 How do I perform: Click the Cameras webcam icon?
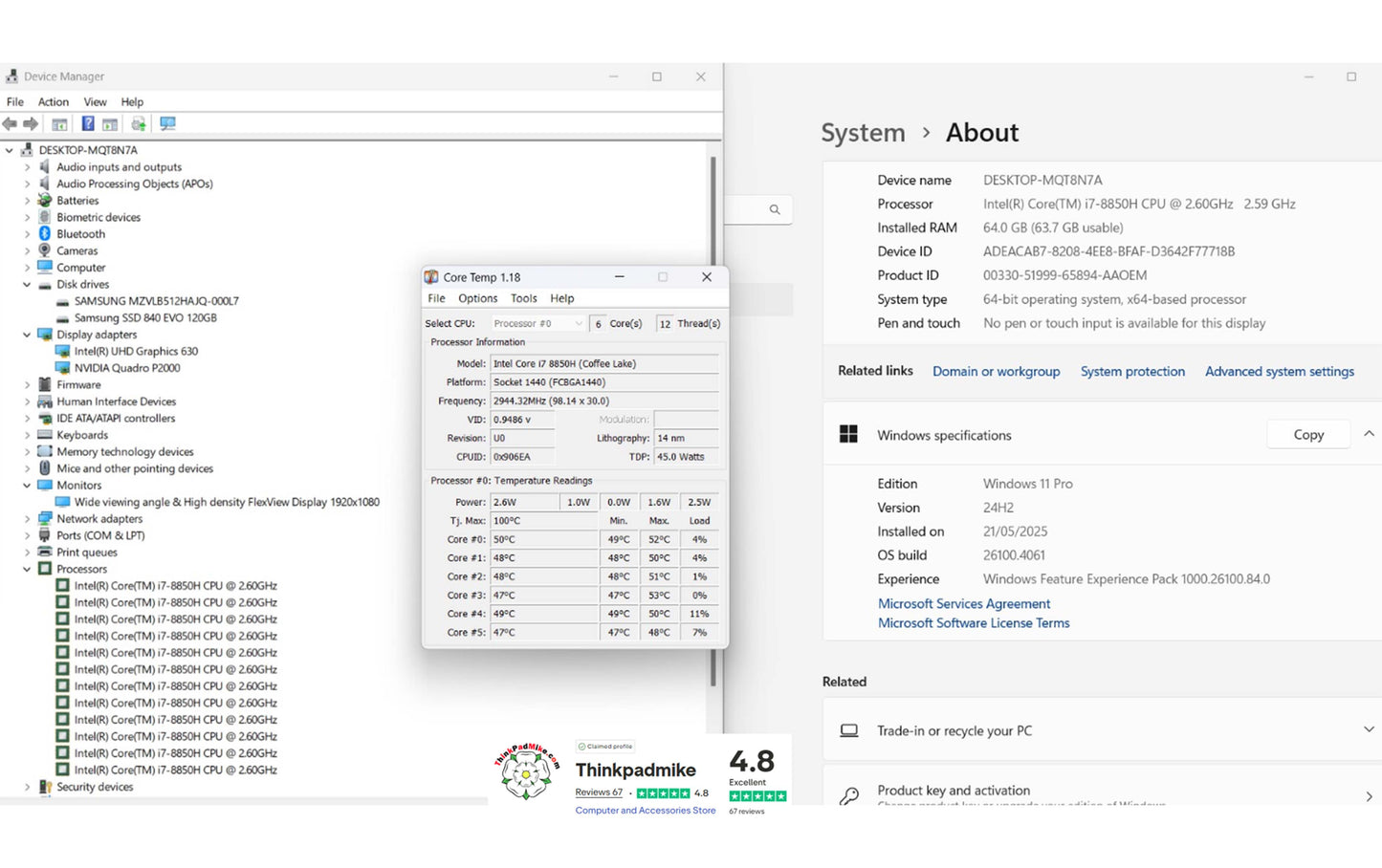click(45, 250)
